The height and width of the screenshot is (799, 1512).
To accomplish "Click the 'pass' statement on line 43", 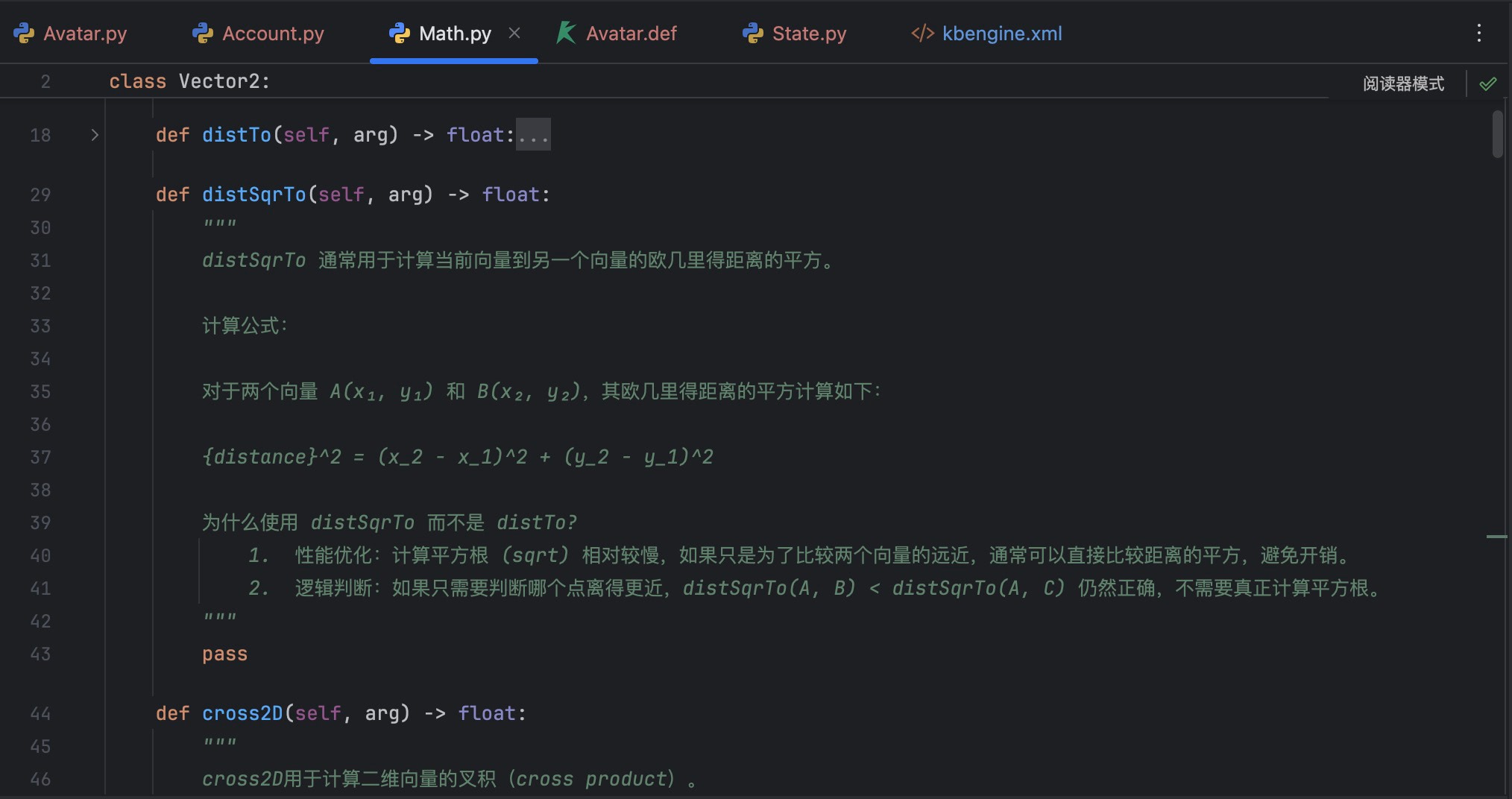I will (x=224, y=654).
